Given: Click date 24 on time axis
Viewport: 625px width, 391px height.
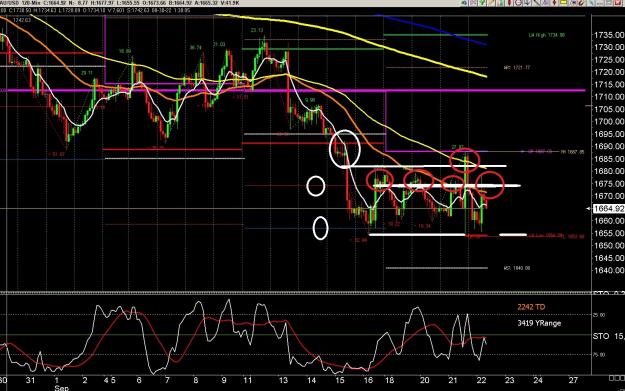Looking at the screenshot, I should (538, 380).
